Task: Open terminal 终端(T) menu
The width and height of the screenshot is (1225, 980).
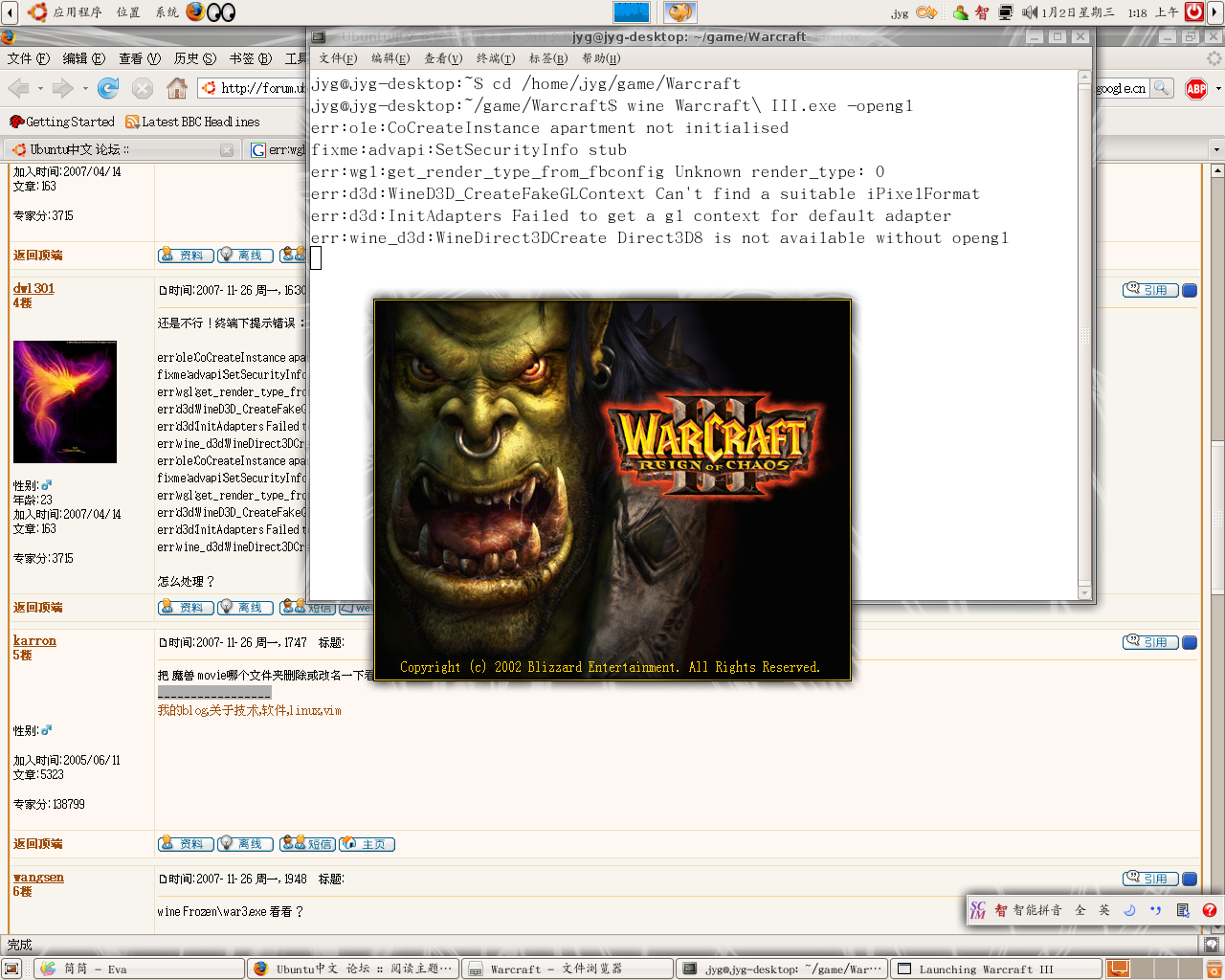Action: (x=496, y=58)
